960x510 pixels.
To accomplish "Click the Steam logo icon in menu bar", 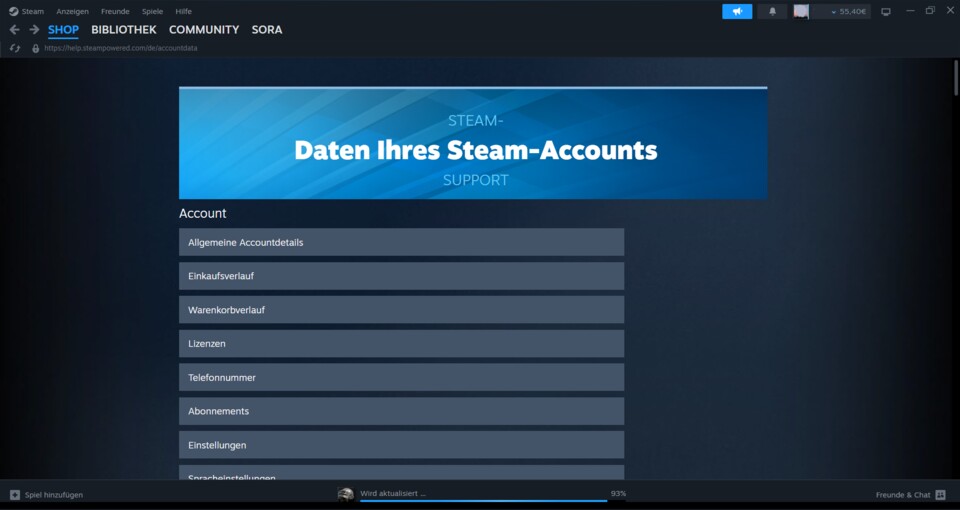I will (13, 11).
